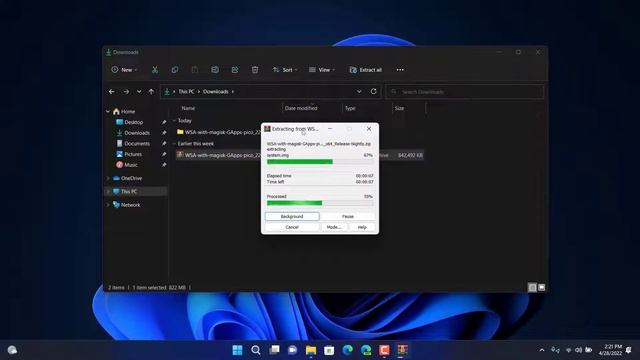Screen dimensions: 640x360
Task: Collapse the Home tree node
Action: pyautogui.click(x=108, y=111)
